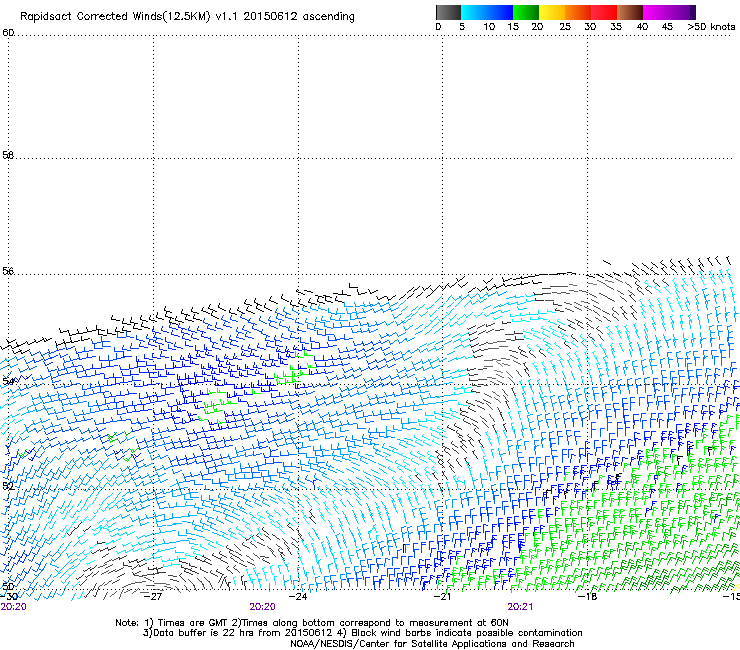
Task: Click the purple '20:20' label below -24
Action: 262,607
